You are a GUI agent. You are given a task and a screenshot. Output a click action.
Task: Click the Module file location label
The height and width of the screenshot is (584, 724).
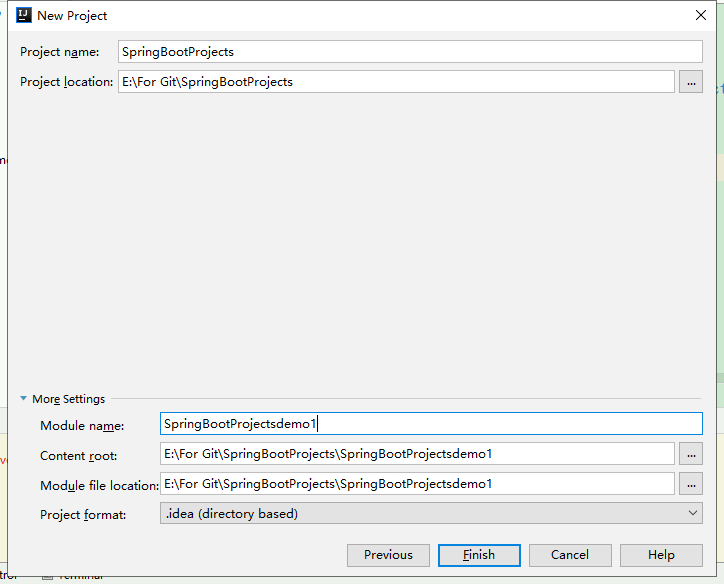point(99,486)
